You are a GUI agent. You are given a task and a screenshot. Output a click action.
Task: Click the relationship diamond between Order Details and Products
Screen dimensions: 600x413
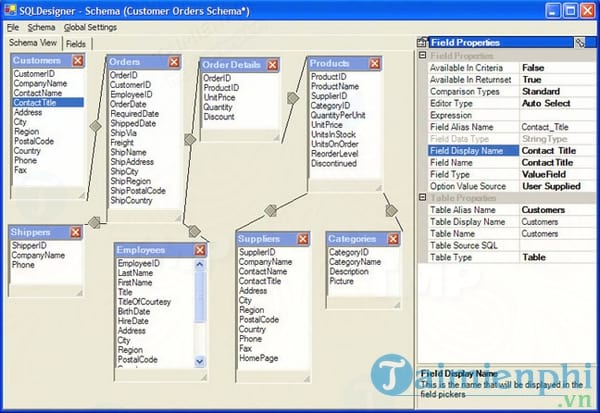(x=293, y=98)
